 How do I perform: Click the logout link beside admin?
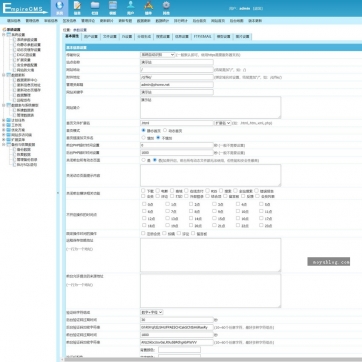point(258,8)
